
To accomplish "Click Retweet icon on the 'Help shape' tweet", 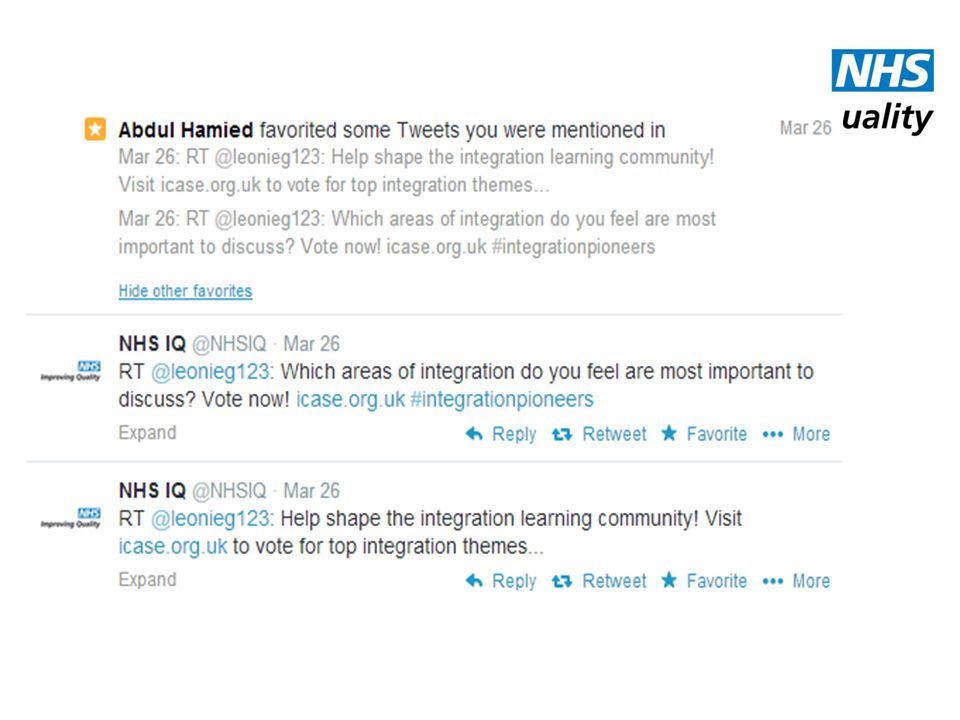I will (562, 581).
